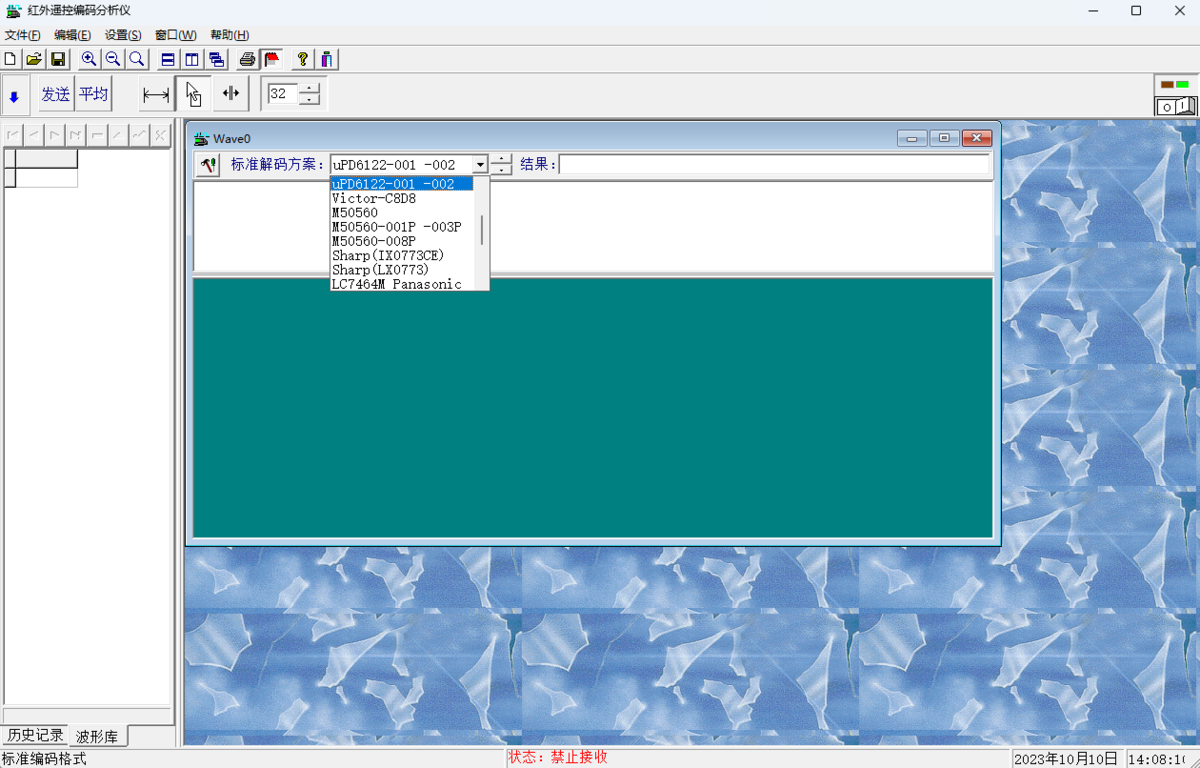
Task: Click the 结果 result text field
Action: 774,165
